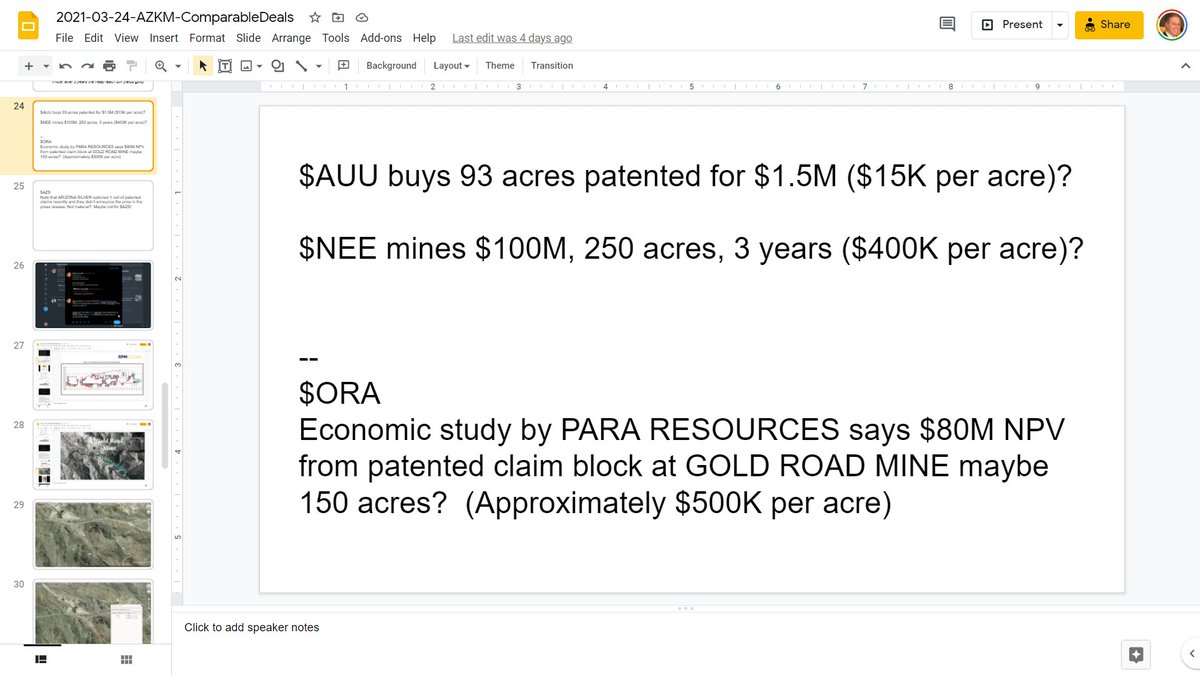Select slide 30 thumbnail
The width and height of the screenshot is (1200, 675).
(93, 610)
